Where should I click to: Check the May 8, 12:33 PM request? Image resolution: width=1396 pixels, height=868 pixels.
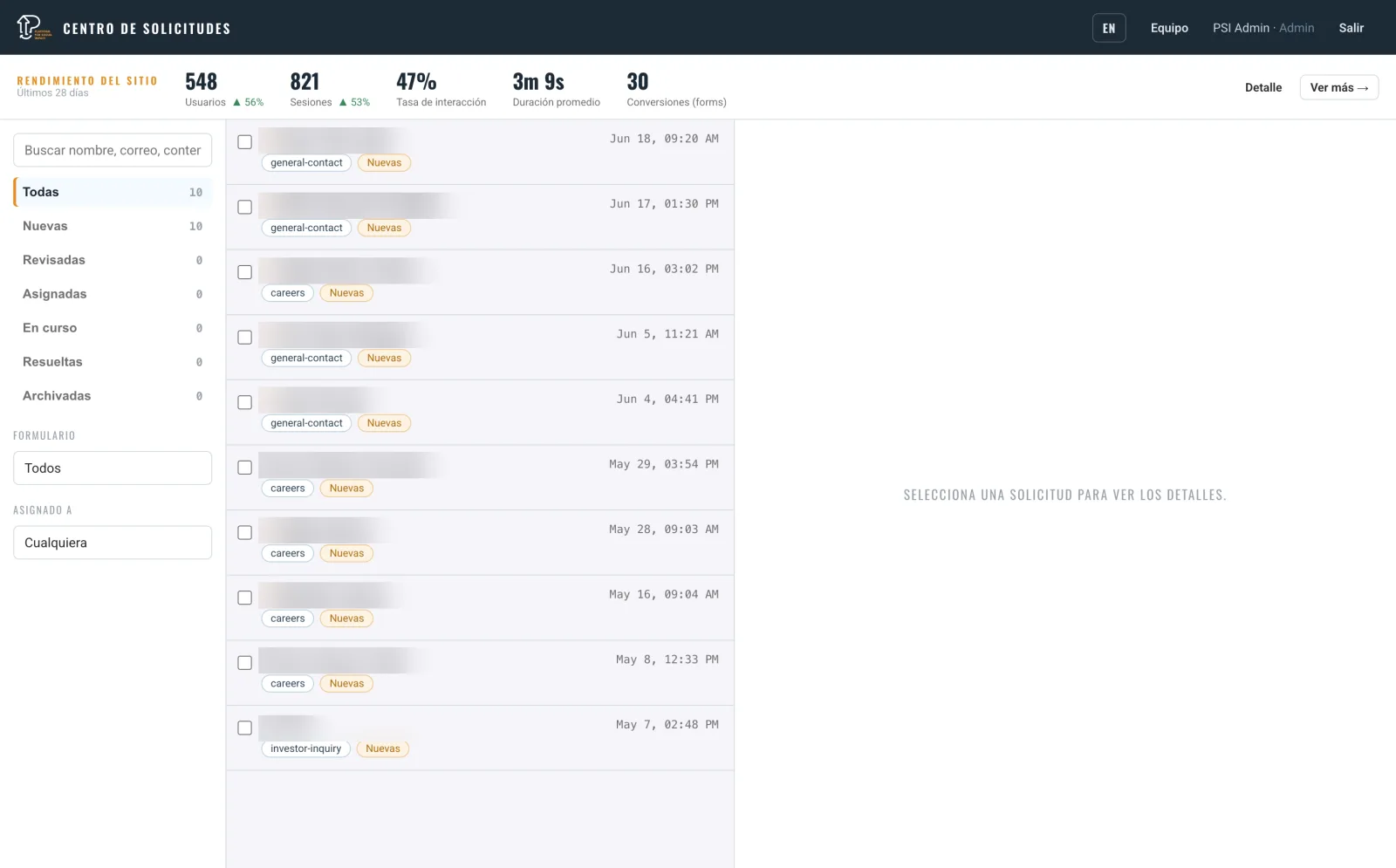[x=245, y=663]
